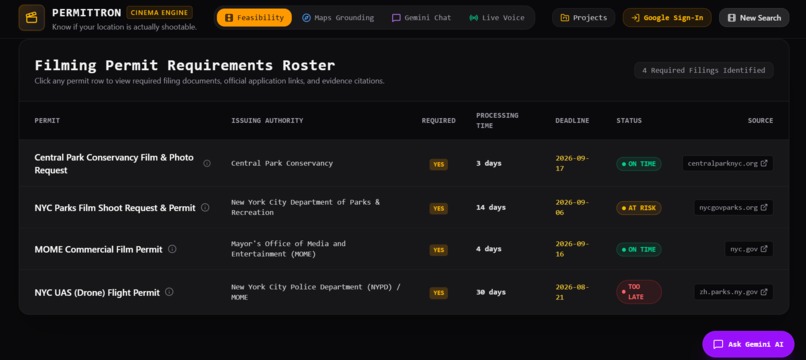Click the PROCESSING TIME column header
Screen dimensions: 806x360
497,120
